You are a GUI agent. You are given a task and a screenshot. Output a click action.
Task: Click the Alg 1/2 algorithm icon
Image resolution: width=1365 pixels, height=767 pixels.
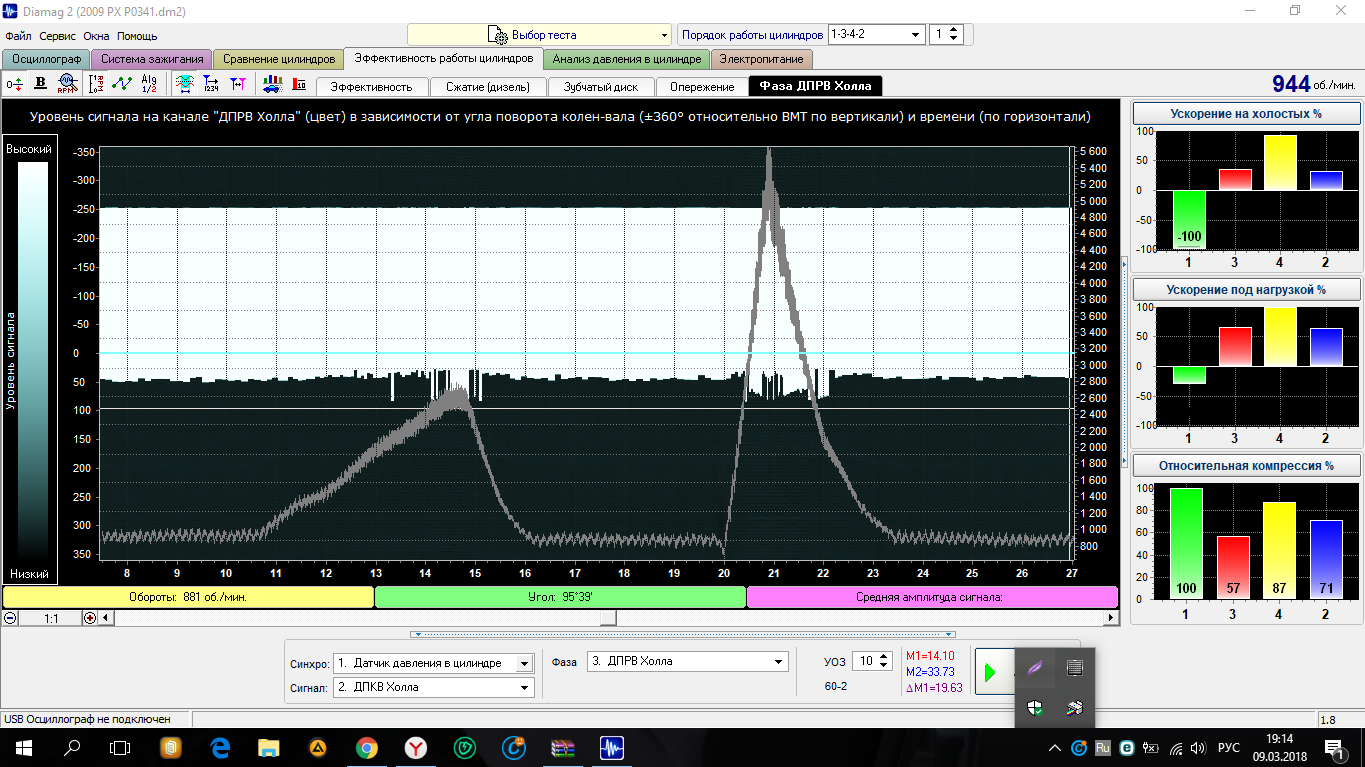click(149, 84)
